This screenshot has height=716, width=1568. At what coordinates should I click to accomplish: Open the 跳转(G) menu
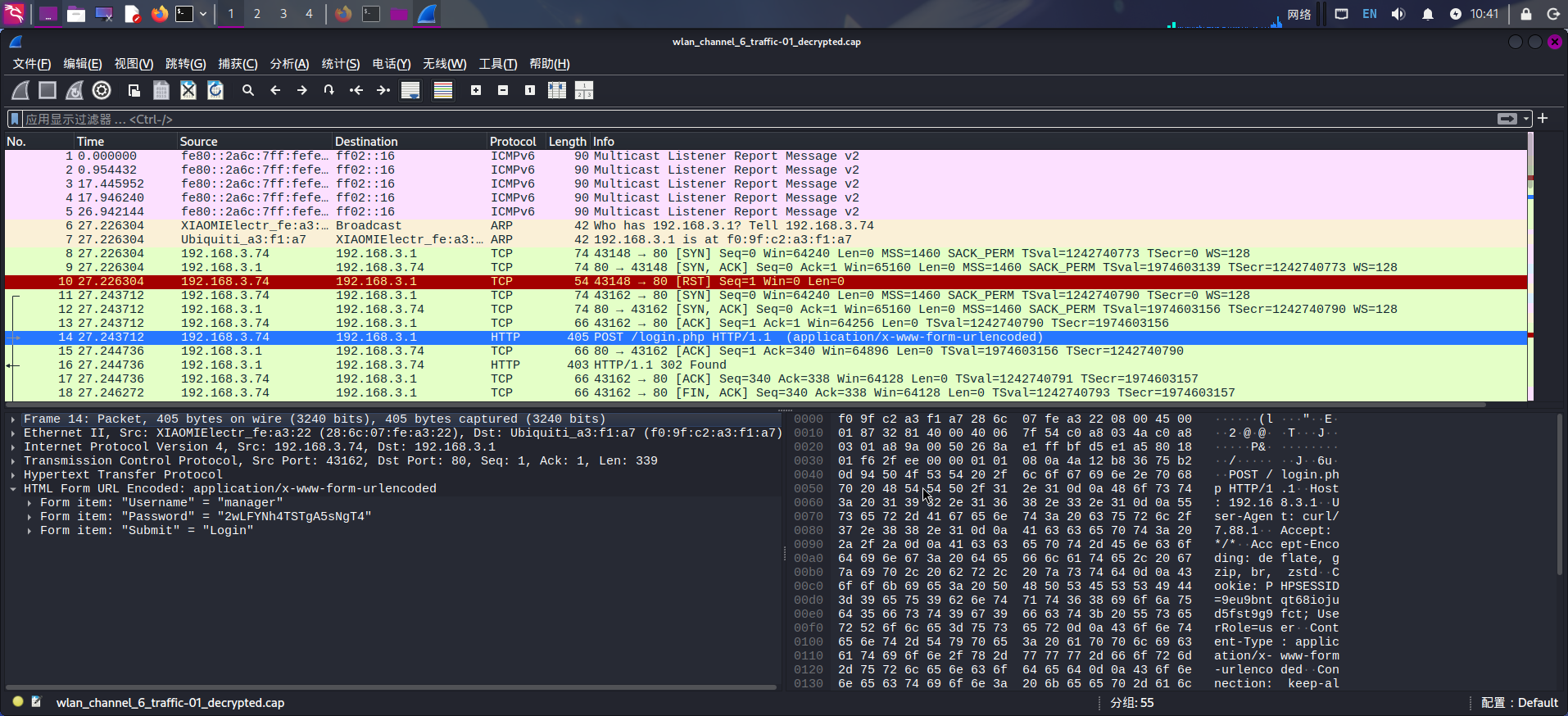pos(185,64)
